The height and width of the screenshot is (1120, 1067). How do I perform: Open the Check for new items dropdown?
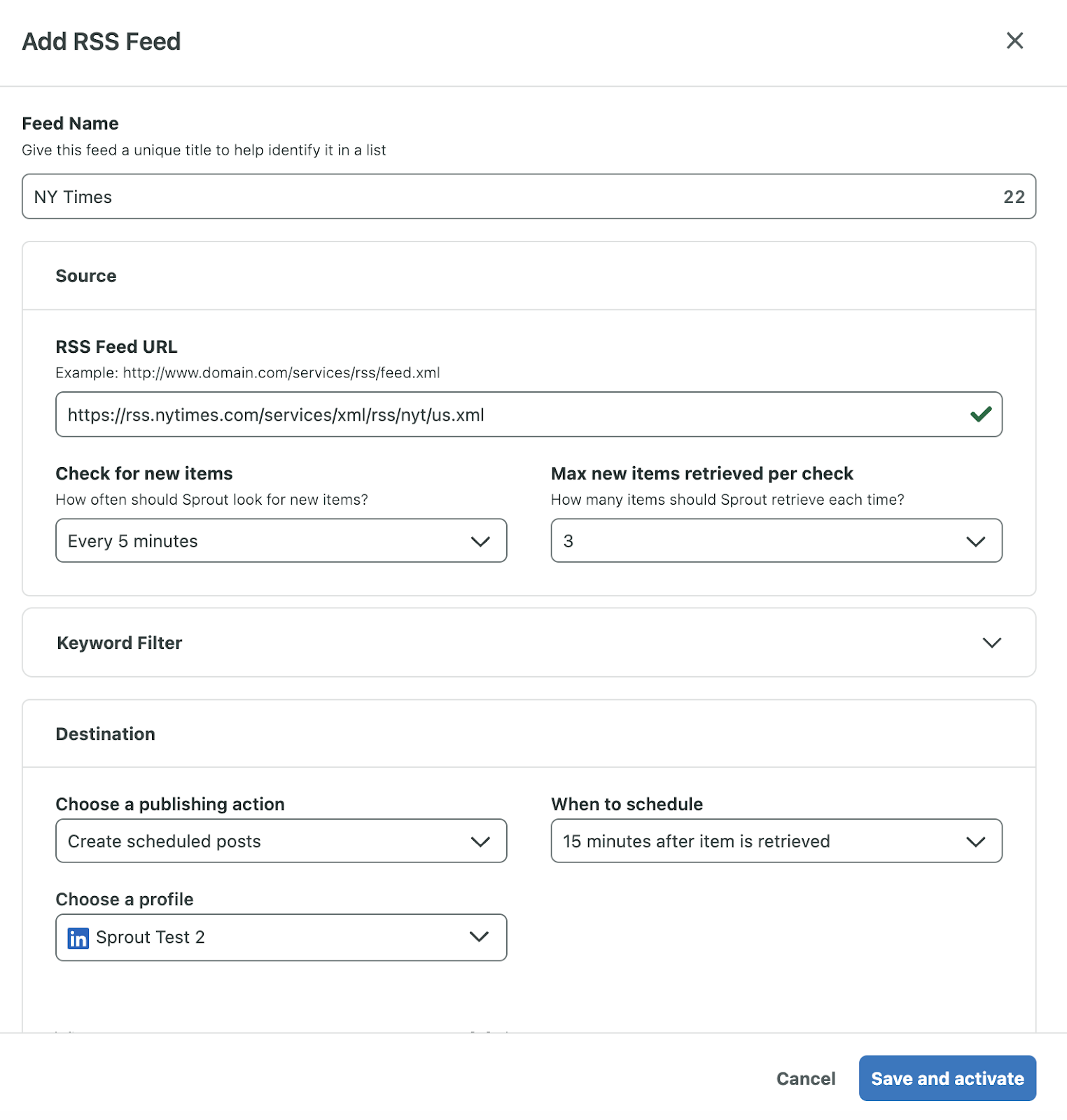pyautogui.click(x=281, y=540)
